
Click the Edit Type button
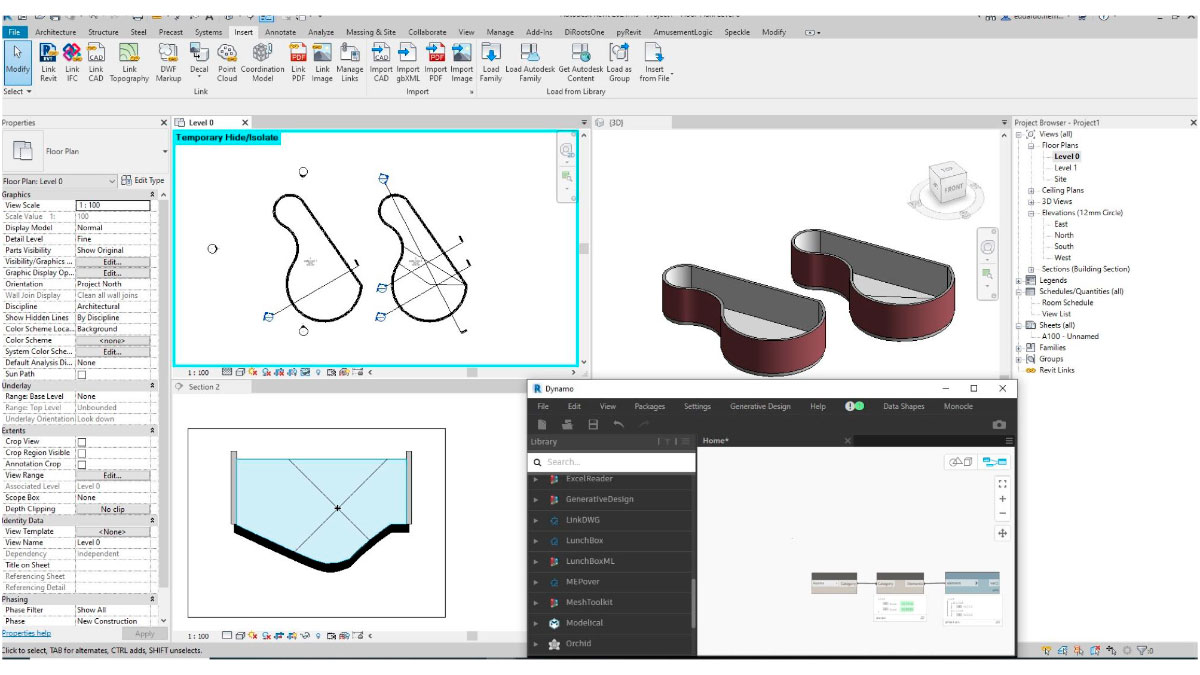(142, 181)
